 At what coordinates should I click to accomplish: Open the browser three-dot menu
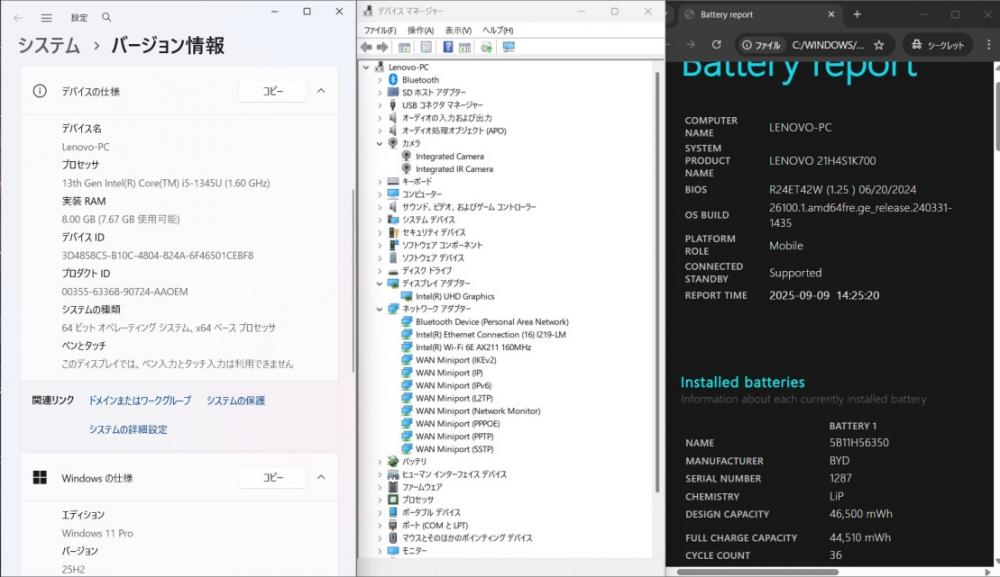[x=989, y=45]
